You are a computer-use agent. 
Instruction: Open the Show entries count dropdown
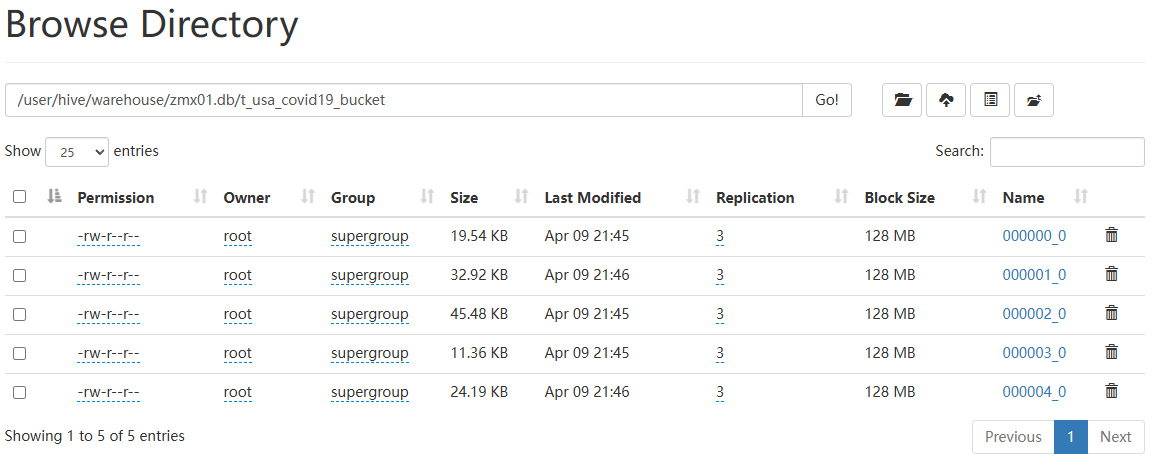77,152
